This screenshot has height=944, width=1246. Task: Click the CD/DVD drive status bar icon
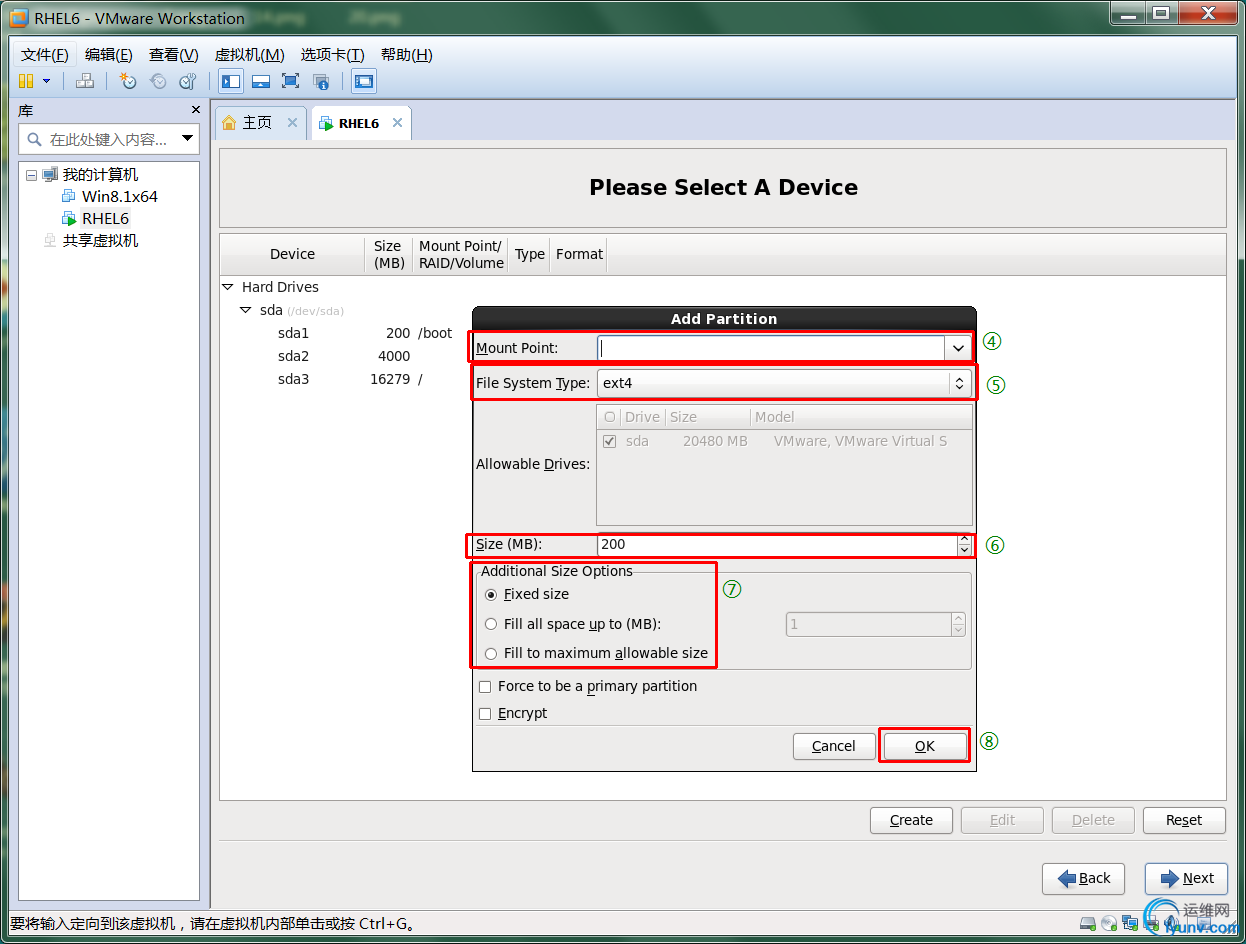pos(1108,923)
